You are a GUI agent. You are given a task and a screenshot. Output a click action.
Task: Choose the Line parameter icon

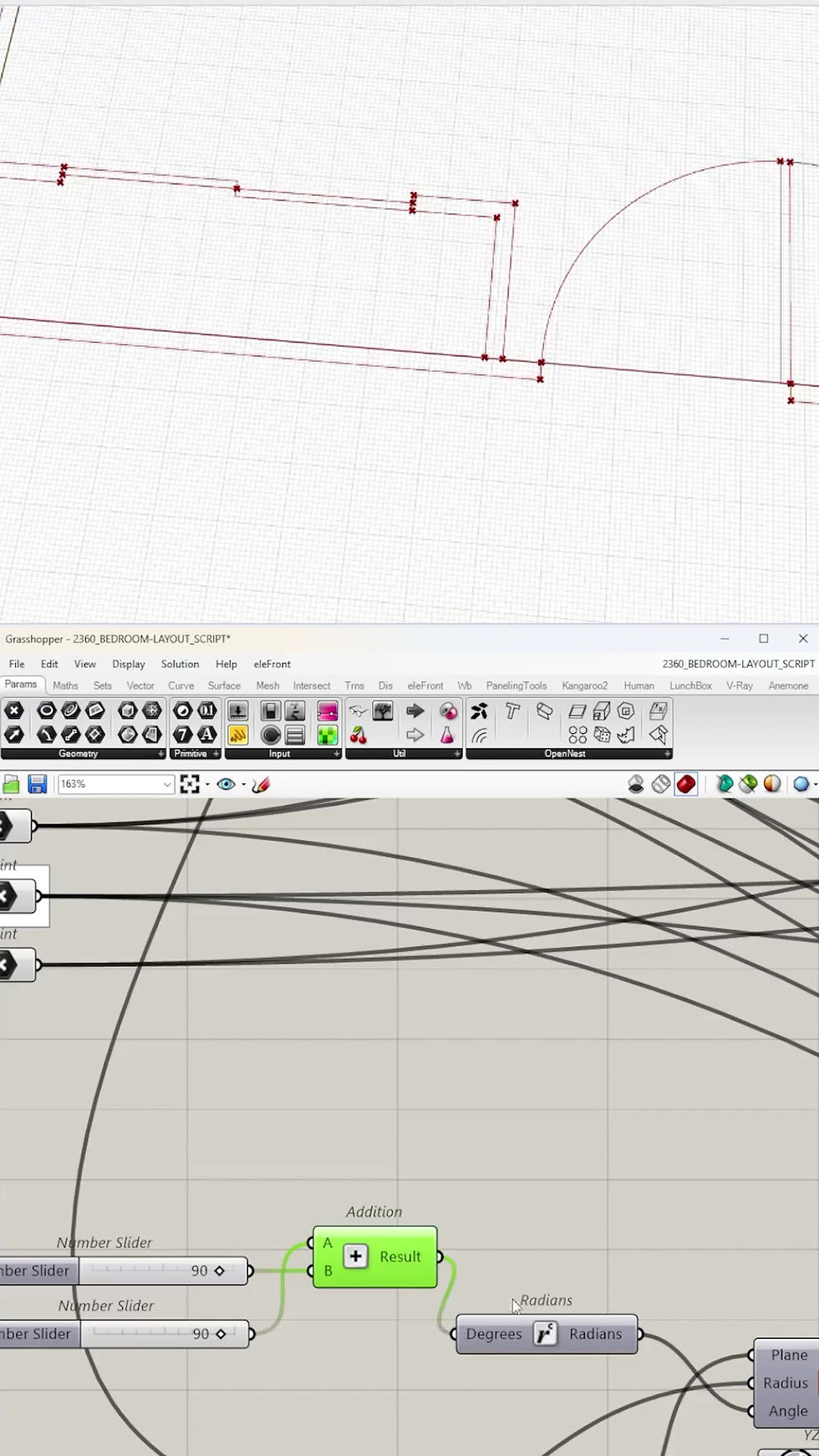(x=71, y=735)
